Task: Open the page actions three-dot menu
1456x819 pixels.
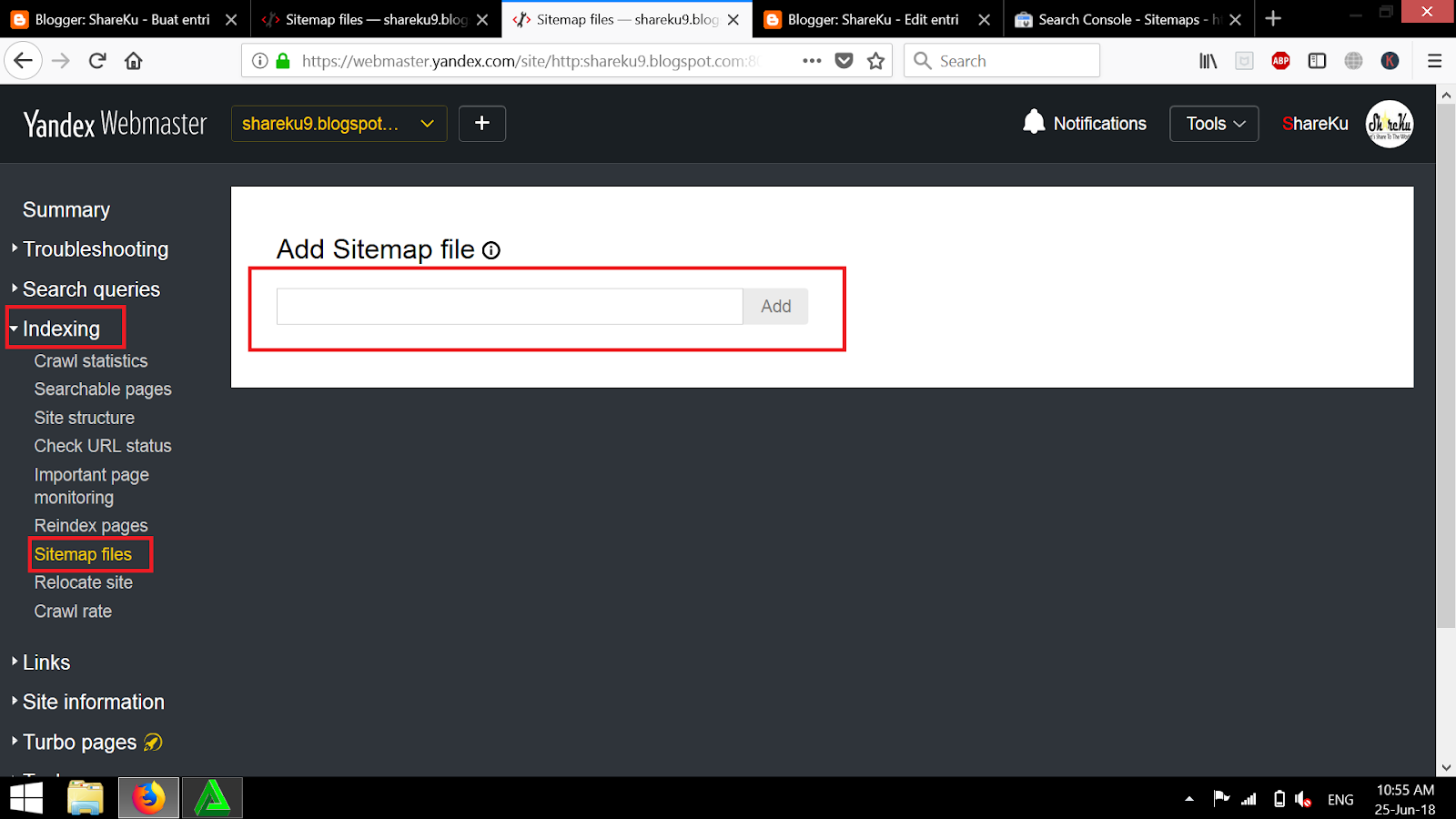Action: point(812,61)
